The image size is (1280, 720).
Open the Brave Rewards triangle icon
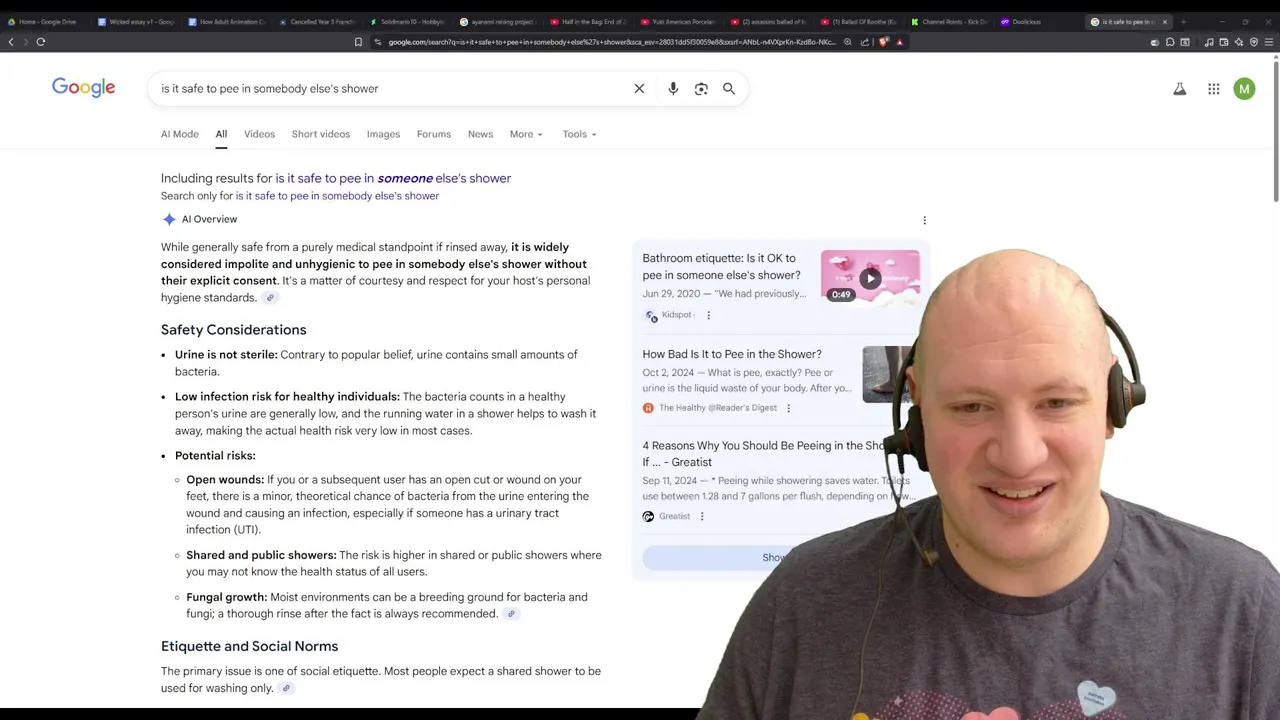point(899,42)
